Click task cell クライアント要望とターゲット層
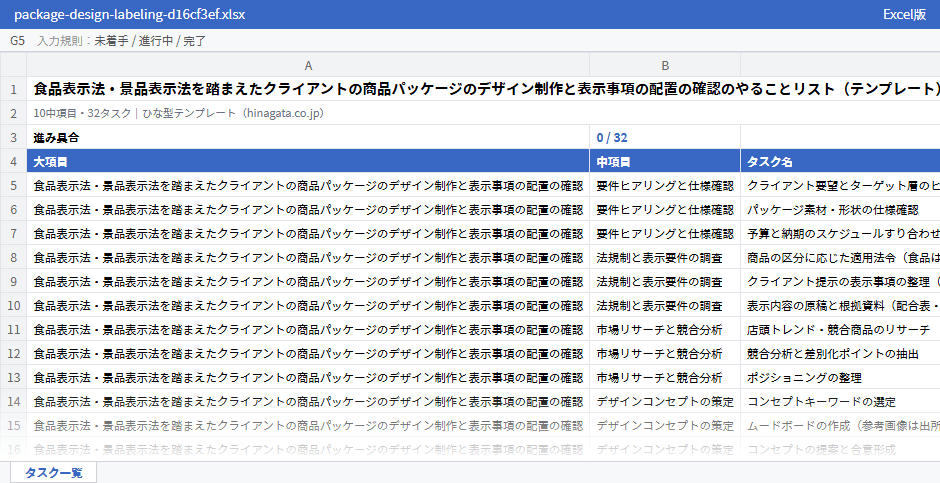The height and width of the screenshot is (483, 940). 840,185
